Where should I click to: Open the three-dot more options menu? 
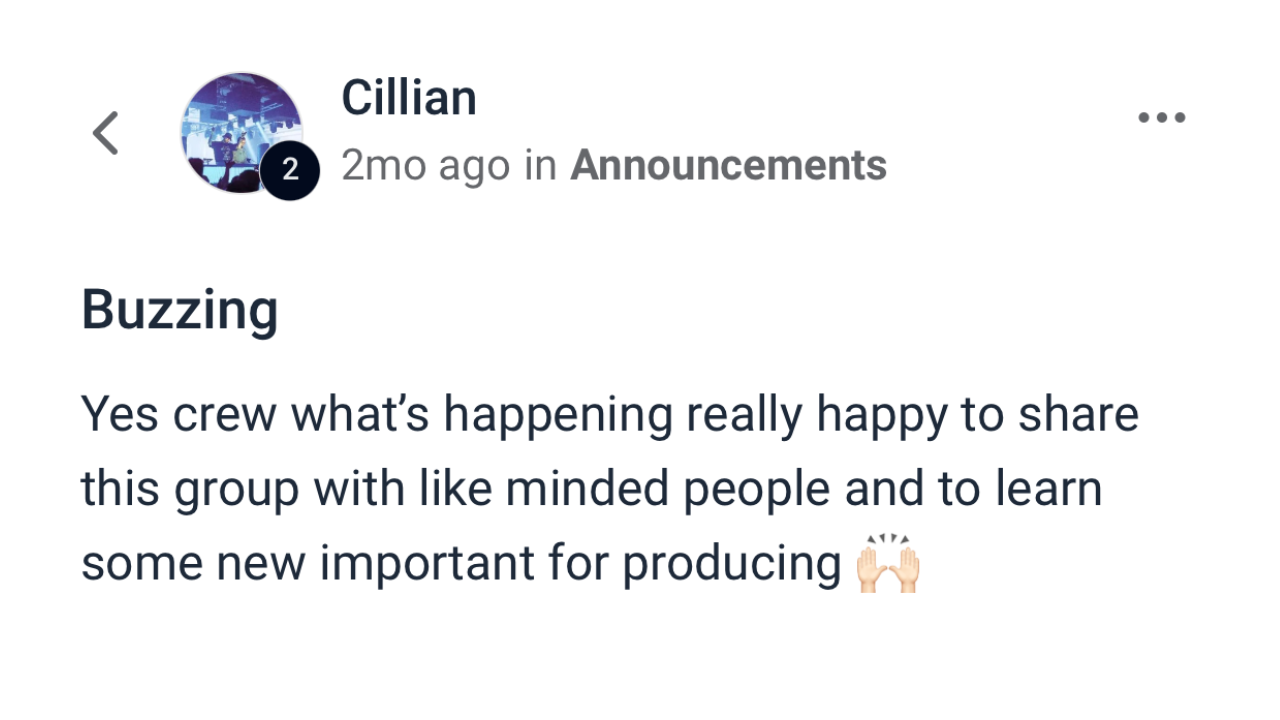1162,118
